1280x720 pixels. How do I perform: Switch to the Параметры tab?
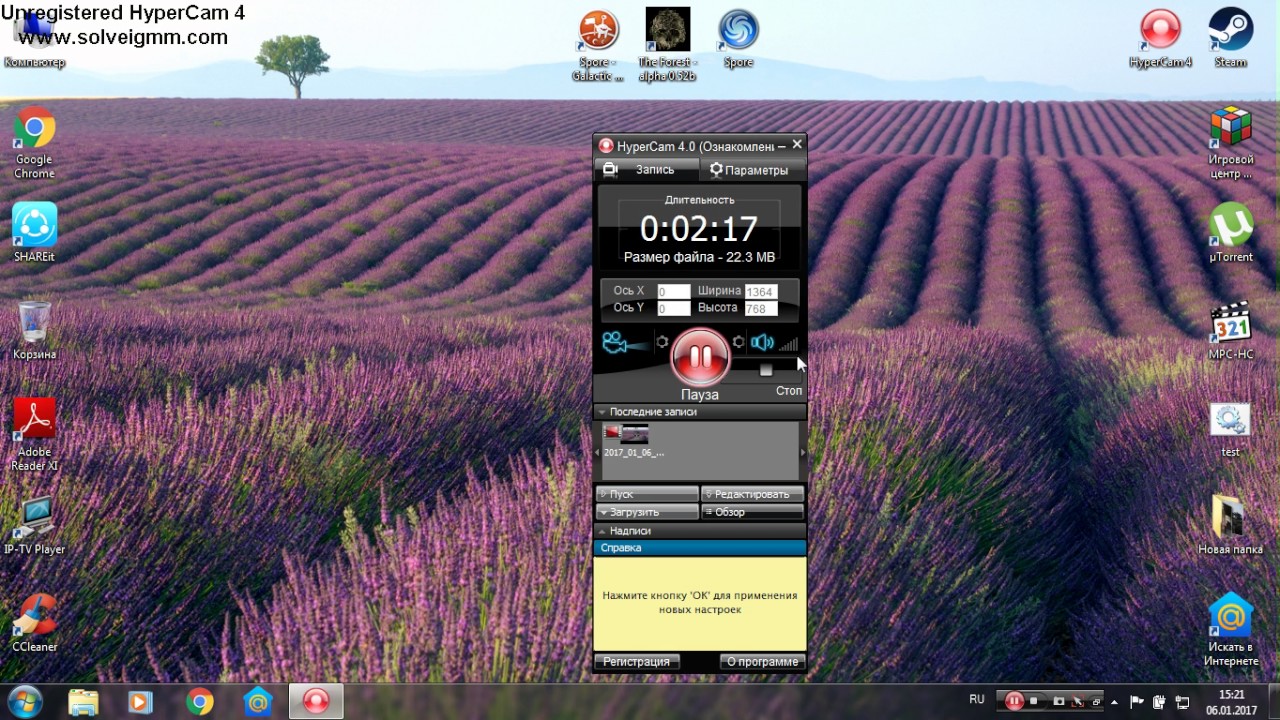[751, 170]
